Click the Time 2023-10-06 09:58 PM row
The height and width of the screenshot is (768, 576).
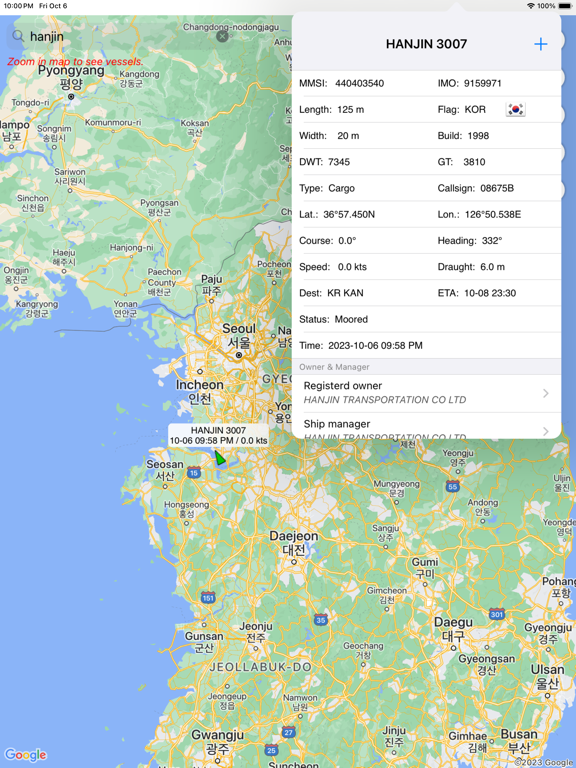tap(426, 345)
